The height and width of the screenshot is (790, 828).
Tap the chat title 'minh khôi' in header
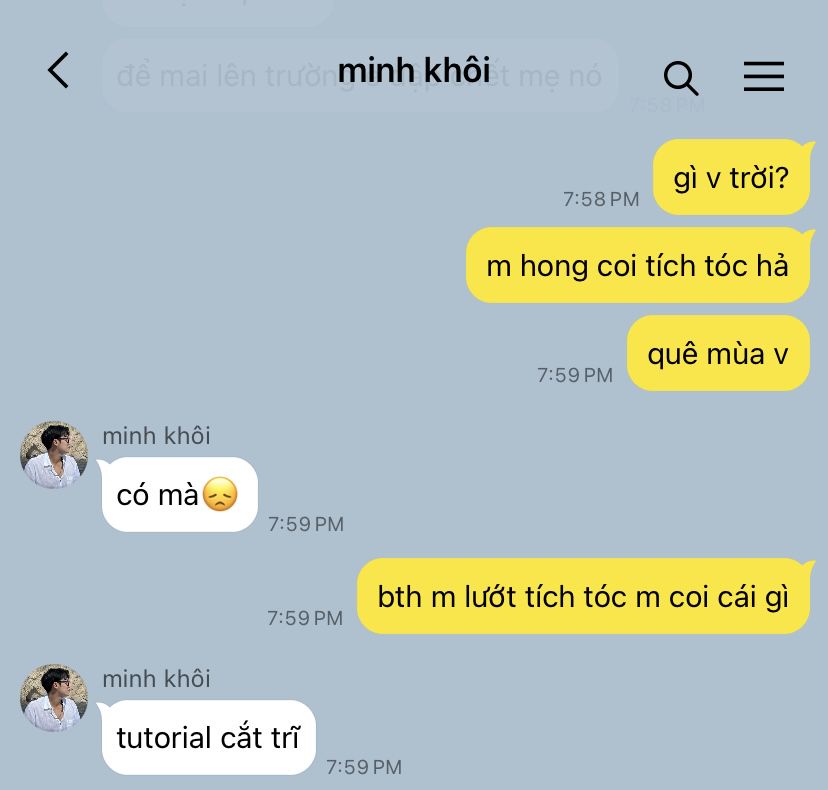[x=414, y=70]
